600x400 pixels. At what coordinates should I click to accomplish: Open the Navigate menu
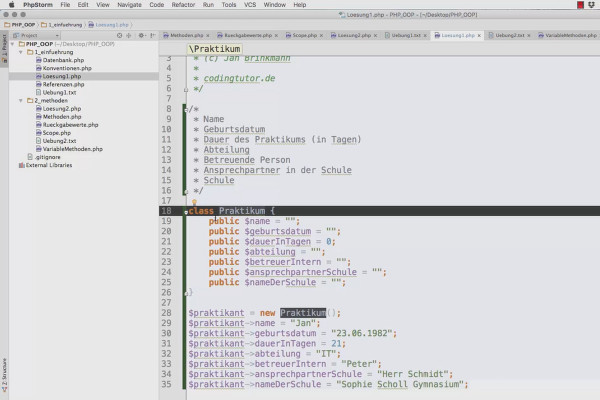(x=129, y=5)
